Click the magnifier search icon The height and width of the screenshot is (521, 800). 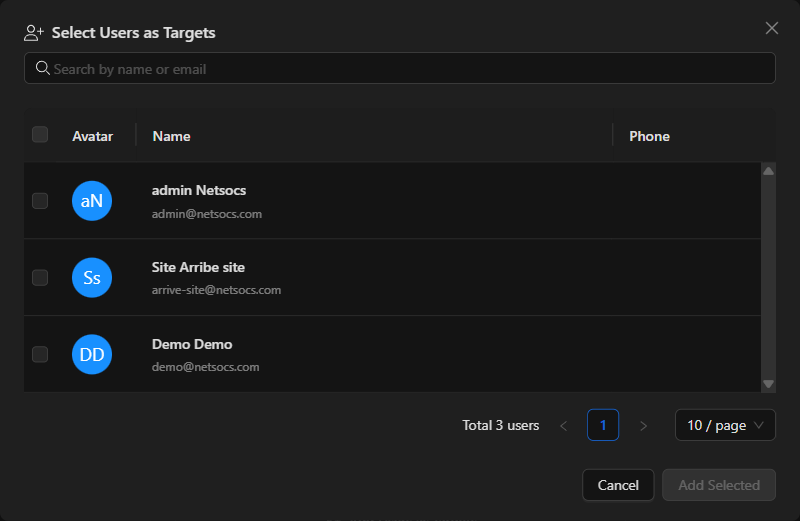point(42,68)
